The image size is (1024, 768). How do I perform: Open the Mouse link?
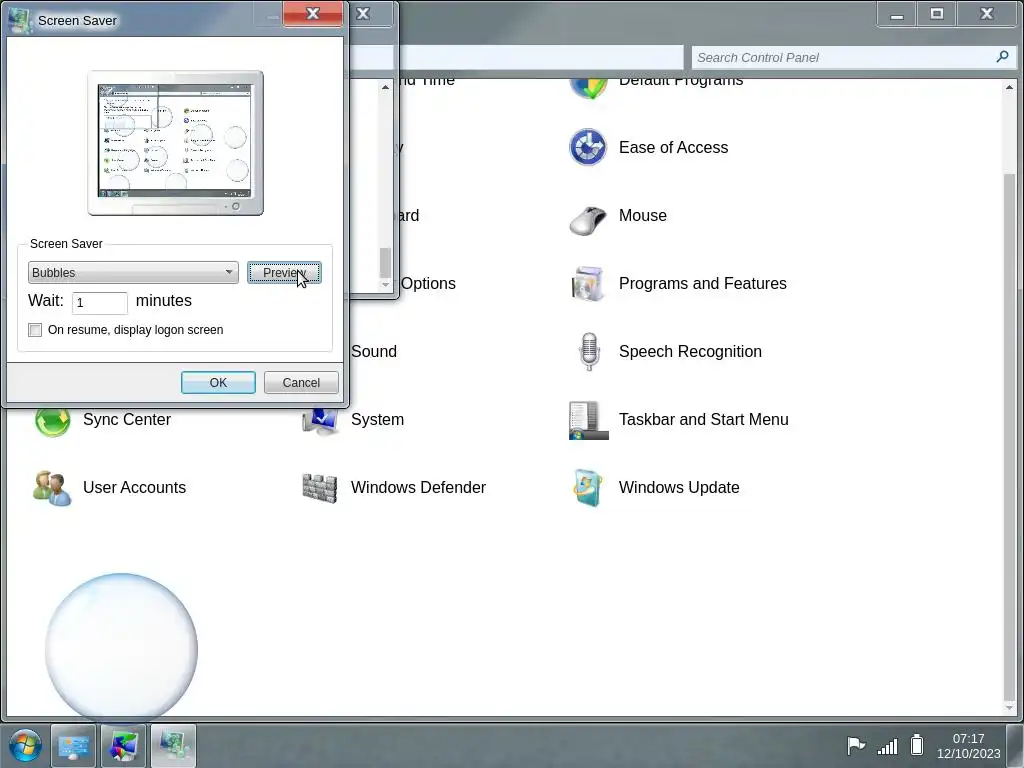(643, 216)
